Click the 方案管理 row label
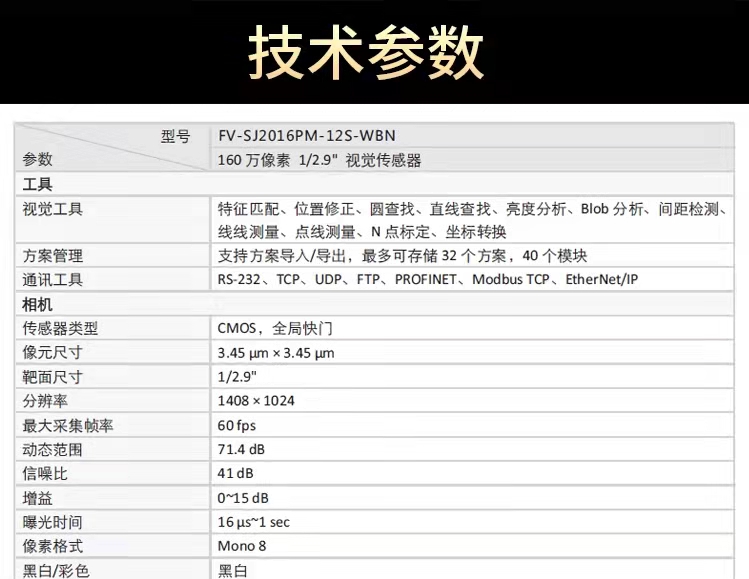Viewport: 749px width, 579px height. 53,256
